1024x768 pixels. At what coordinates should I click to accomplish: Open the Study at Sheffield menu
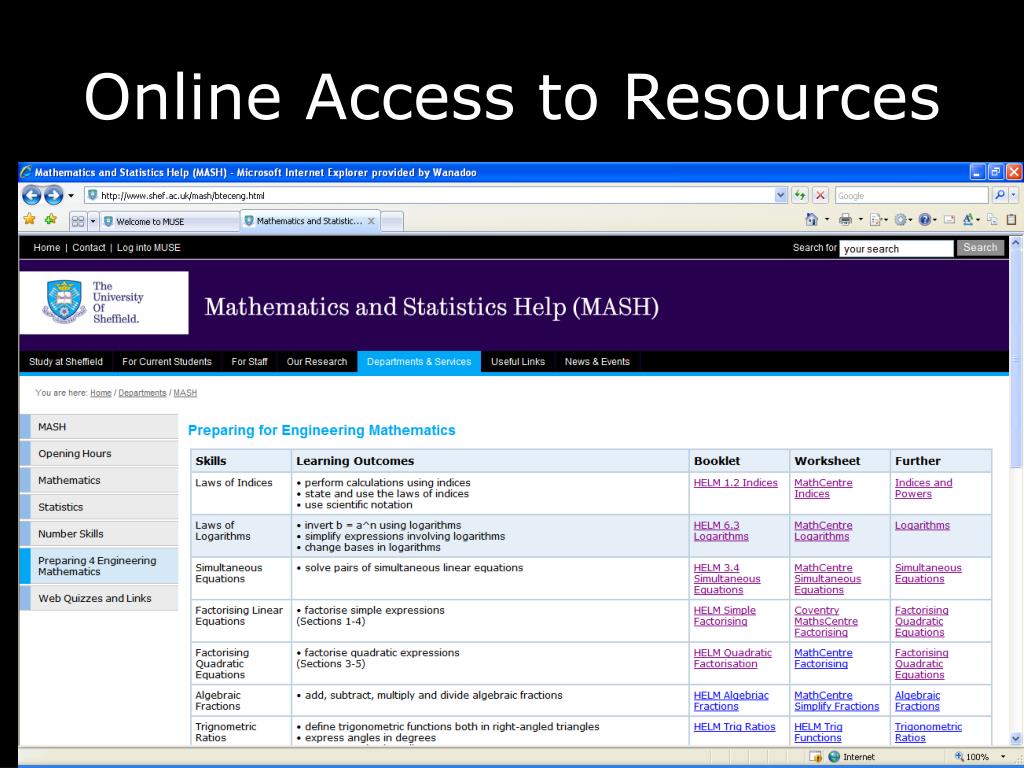coord(66,361)
